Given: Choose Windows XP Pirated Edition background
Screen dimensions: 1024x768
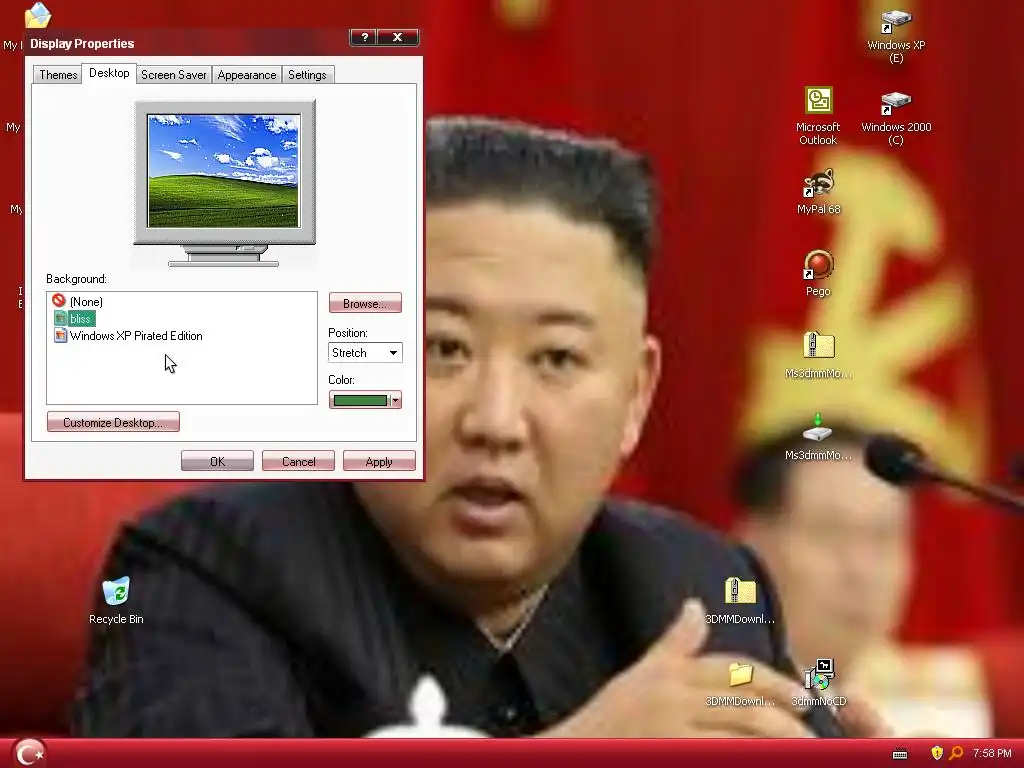Looking at the screenshot, I should click(x=128, y=336).
